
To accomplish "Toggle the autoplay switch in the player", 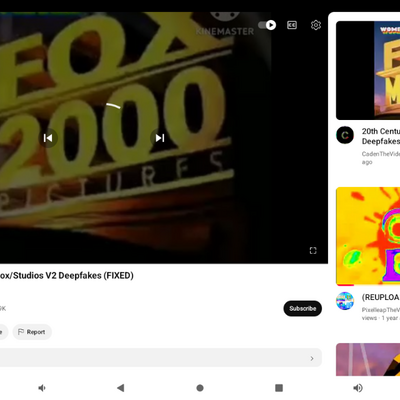I will click(x=267, y=25).
